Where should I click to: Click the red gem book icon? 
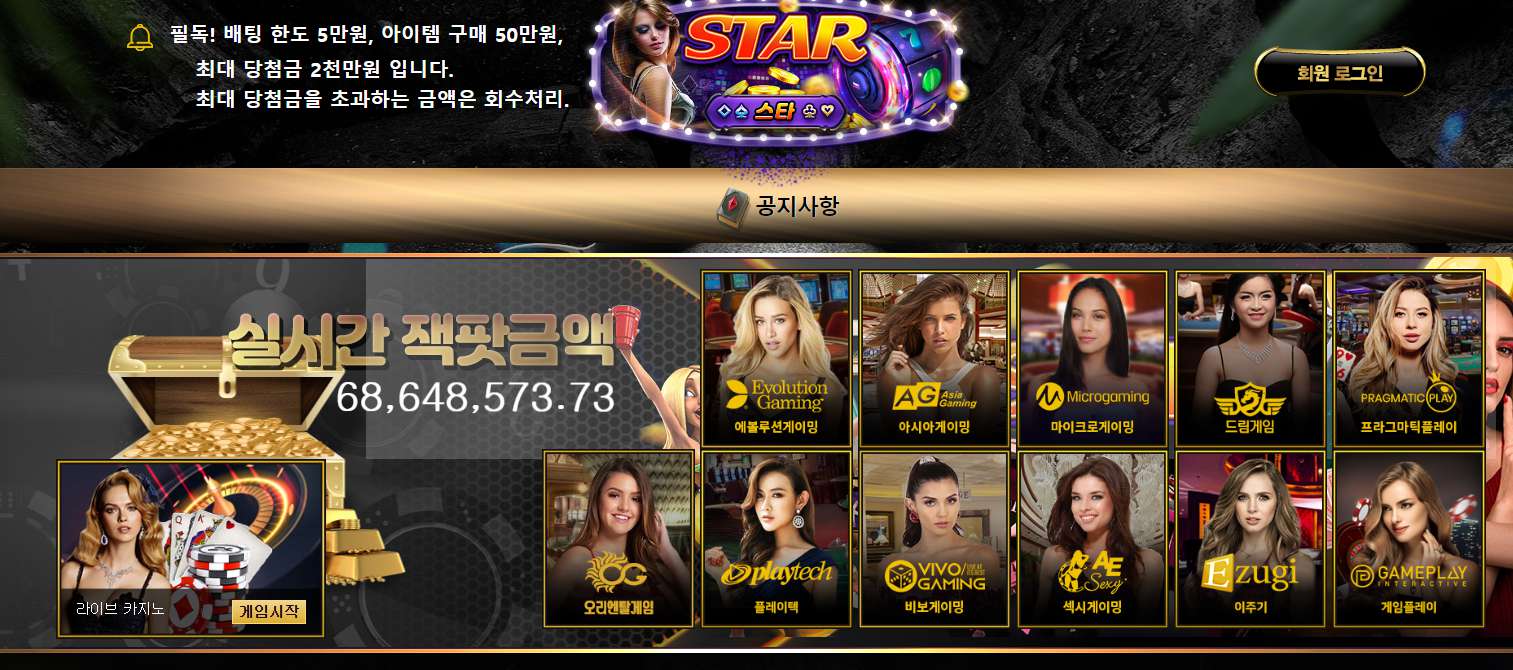pos(733,207)
